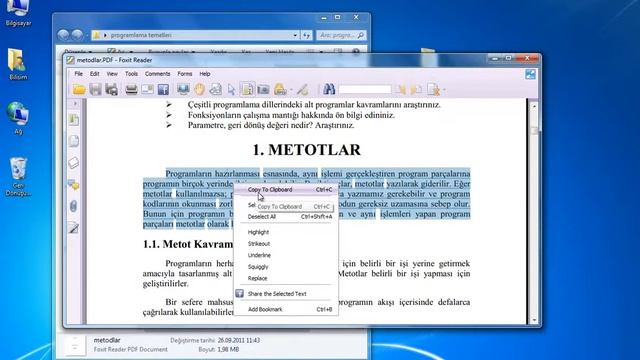Click the Foxit find text field
This screenshot has height=360, width=640.
click(x=365, y=89)
